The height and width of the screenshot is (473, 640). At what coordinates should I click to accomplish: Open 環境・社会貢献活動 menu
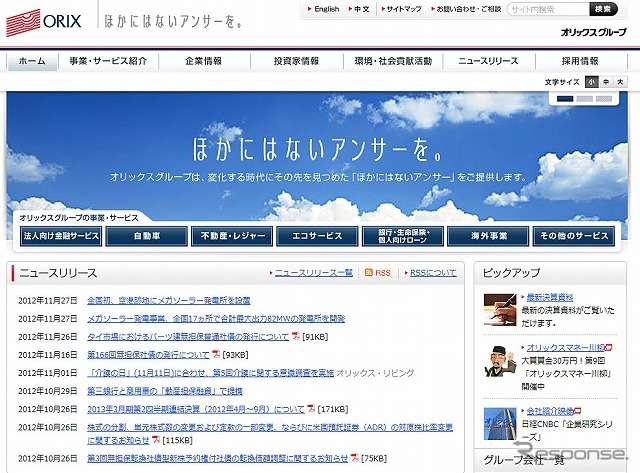[393, 62]
